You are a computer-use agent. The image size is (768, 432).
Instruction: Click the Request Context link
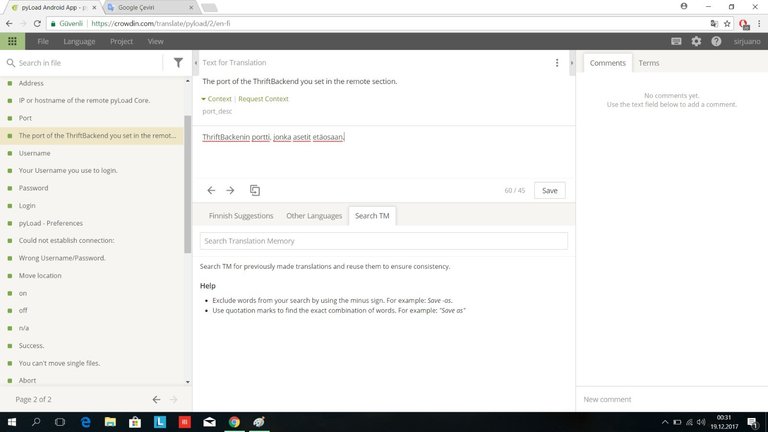pyautogui.click(x=264, y=99)
